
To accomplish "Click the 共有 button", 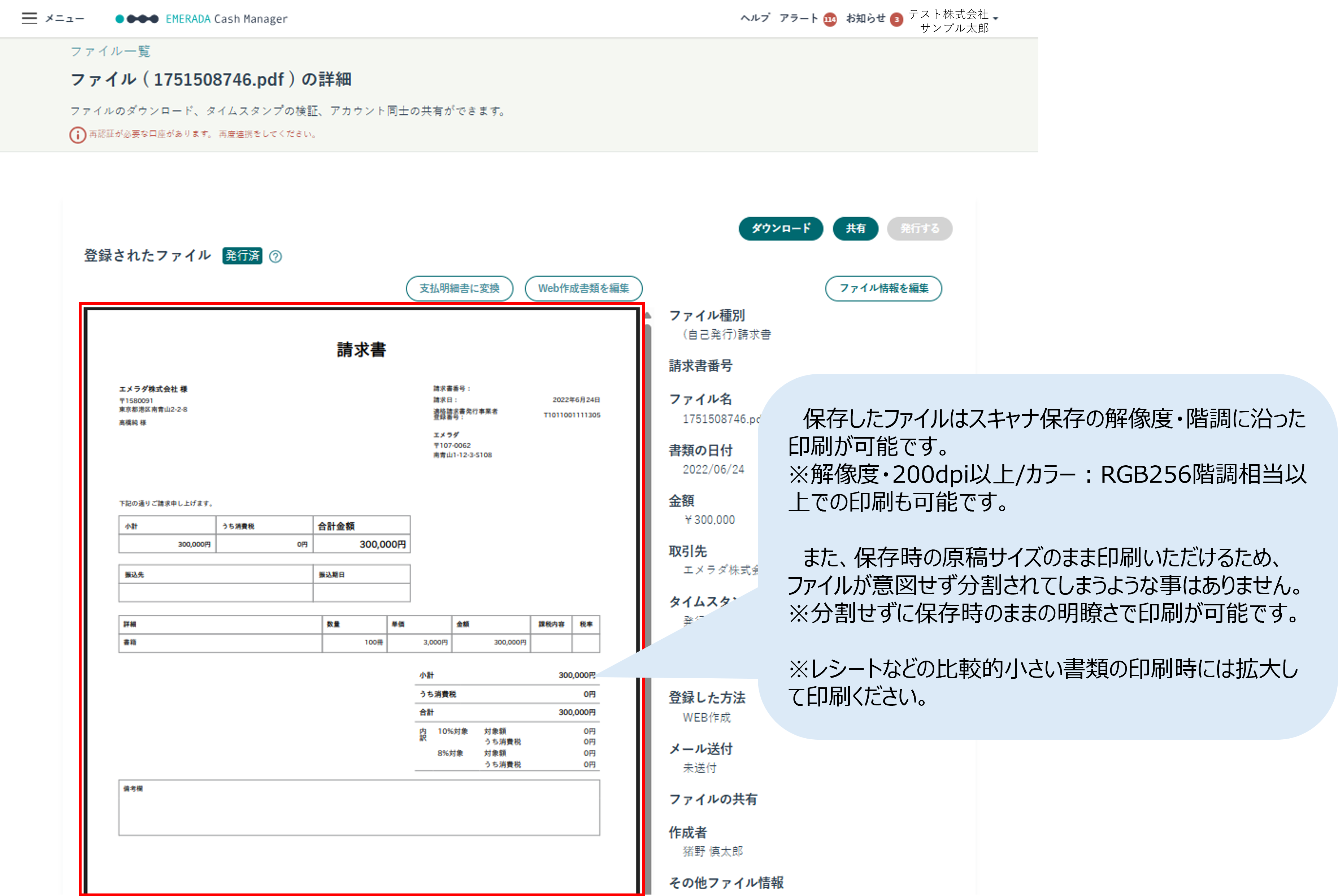I will [x=855, y=229].
